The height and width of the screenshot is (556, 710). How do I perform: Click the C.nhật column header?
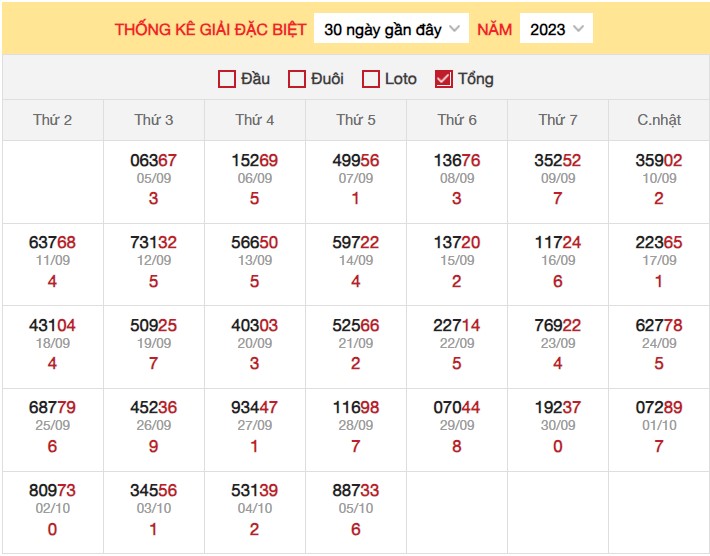click(x=659, y=120)
